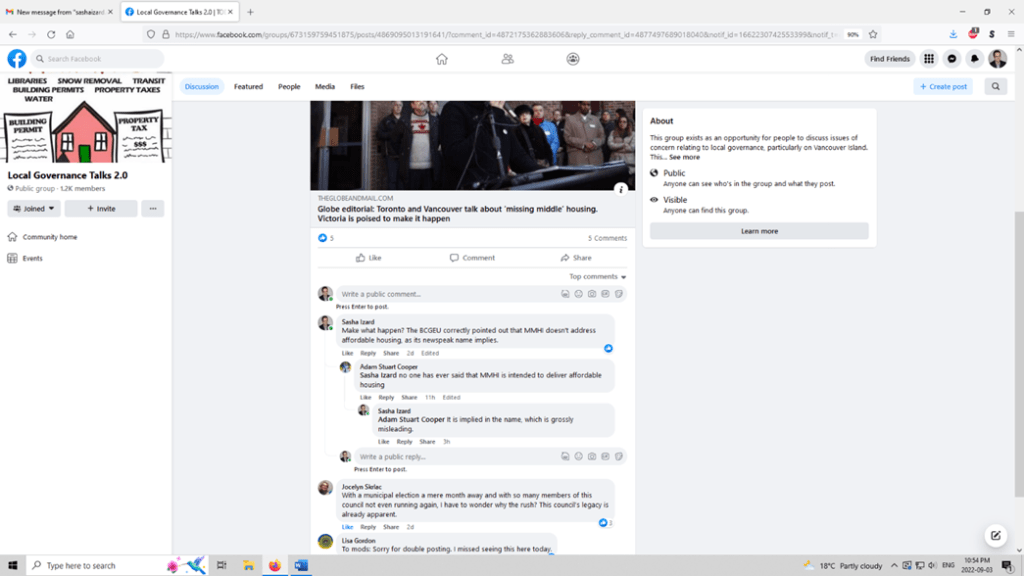
Task: Like Sasha Izard's first comment
Action: (x=347, y=353)
